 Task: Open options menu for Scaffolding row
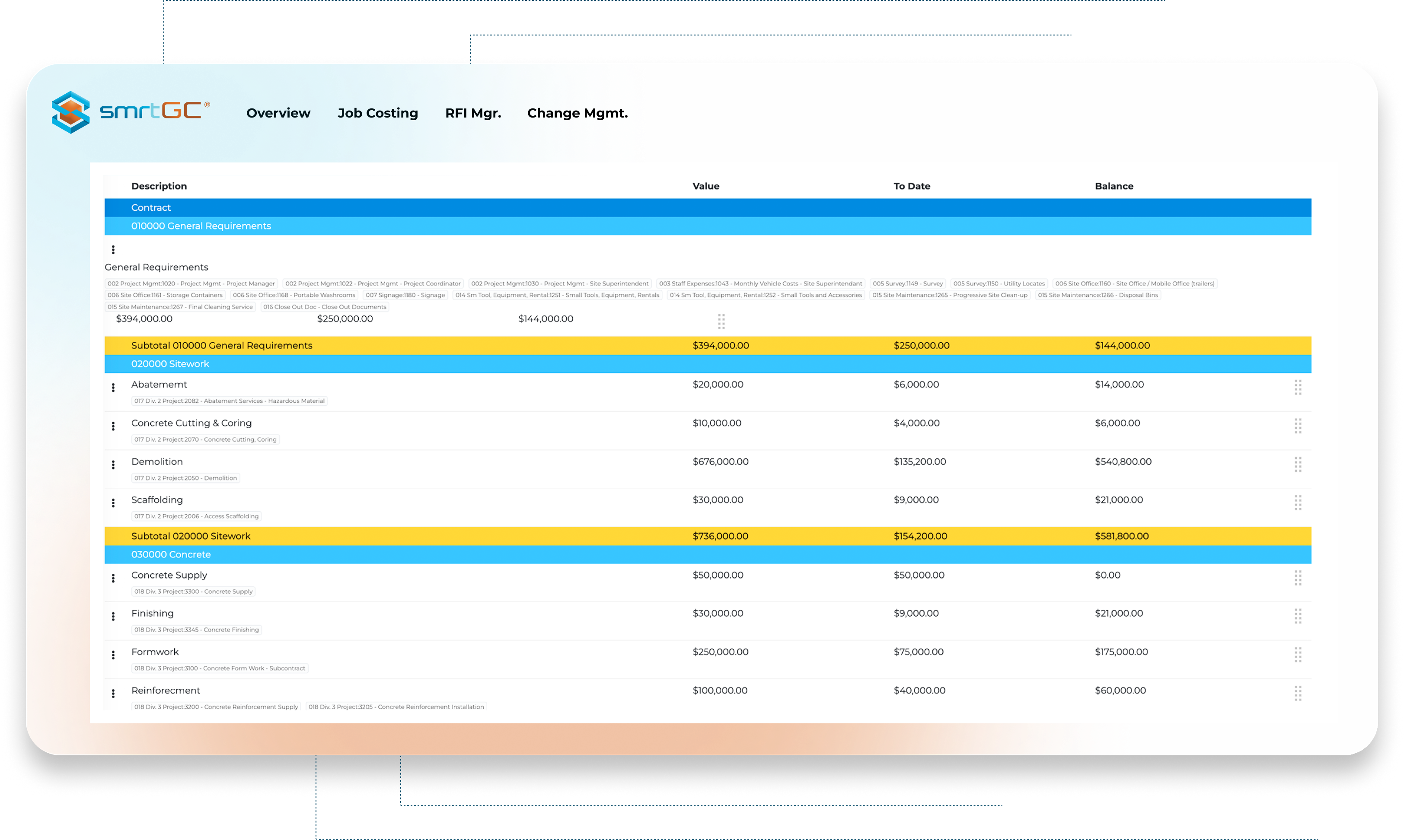tap(113, 503)
